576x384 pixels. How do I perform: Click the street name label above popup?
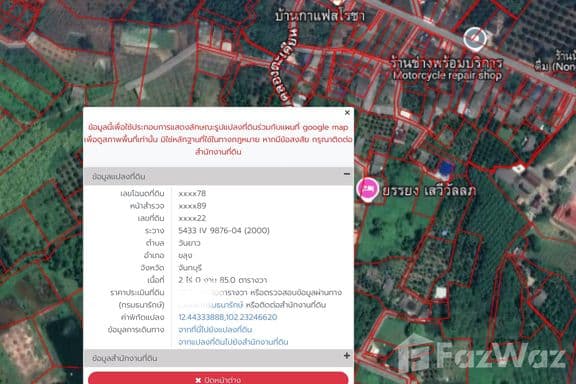[283, 64]
